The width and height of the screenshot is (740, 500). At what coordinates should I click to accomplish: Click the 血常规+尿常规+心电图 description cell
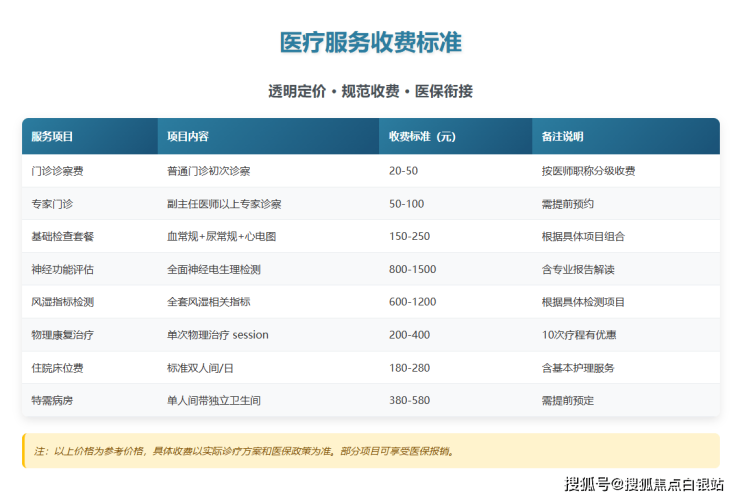(x=221, y=237)
